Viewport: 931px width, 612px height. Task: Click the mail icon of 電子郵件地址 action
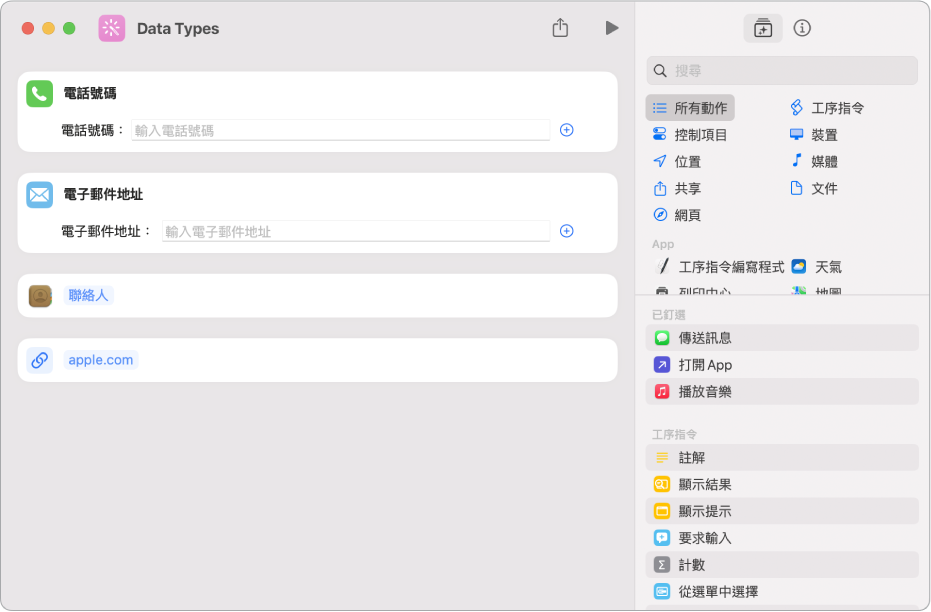point(40,195)
